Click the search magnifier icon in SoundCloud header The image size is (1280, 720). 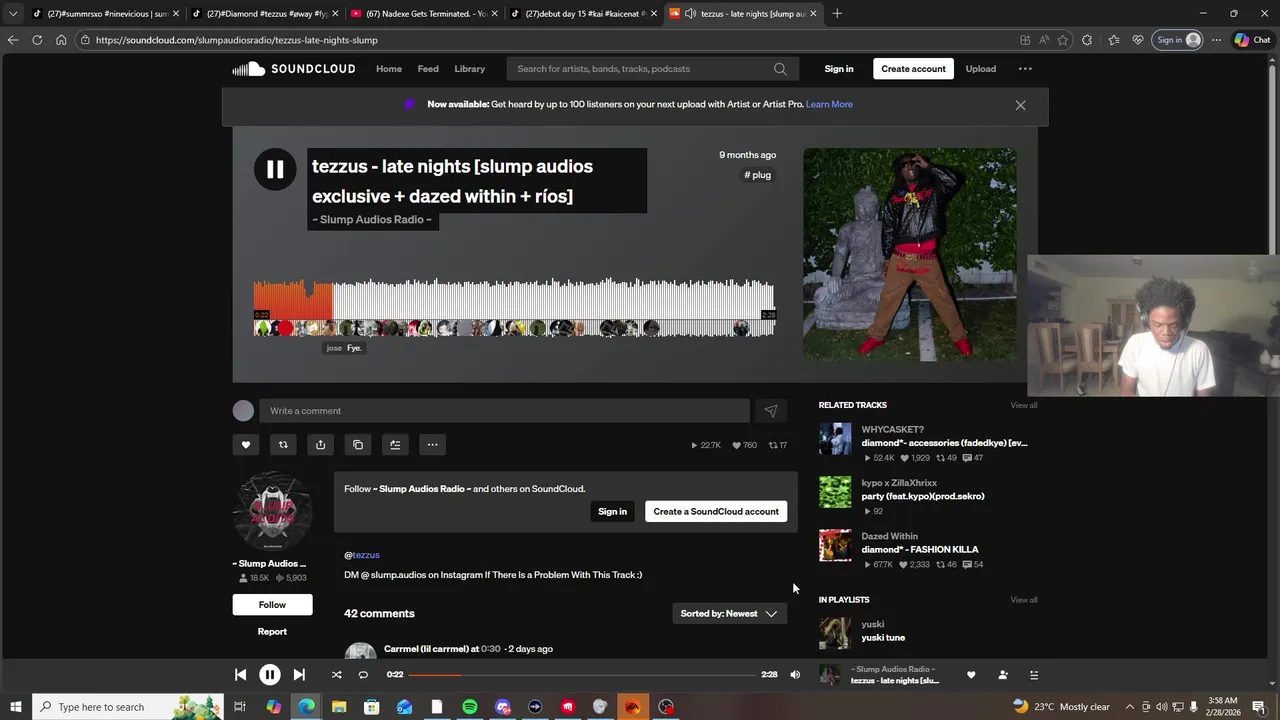(x=780, y=69)
